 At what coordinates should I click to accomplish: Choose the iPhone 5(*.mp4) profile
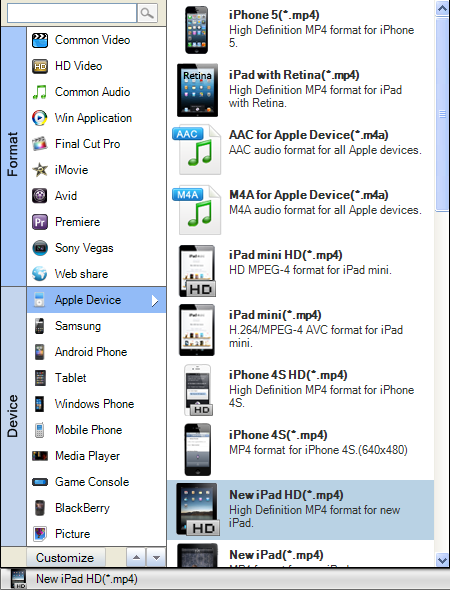(301, 30)
